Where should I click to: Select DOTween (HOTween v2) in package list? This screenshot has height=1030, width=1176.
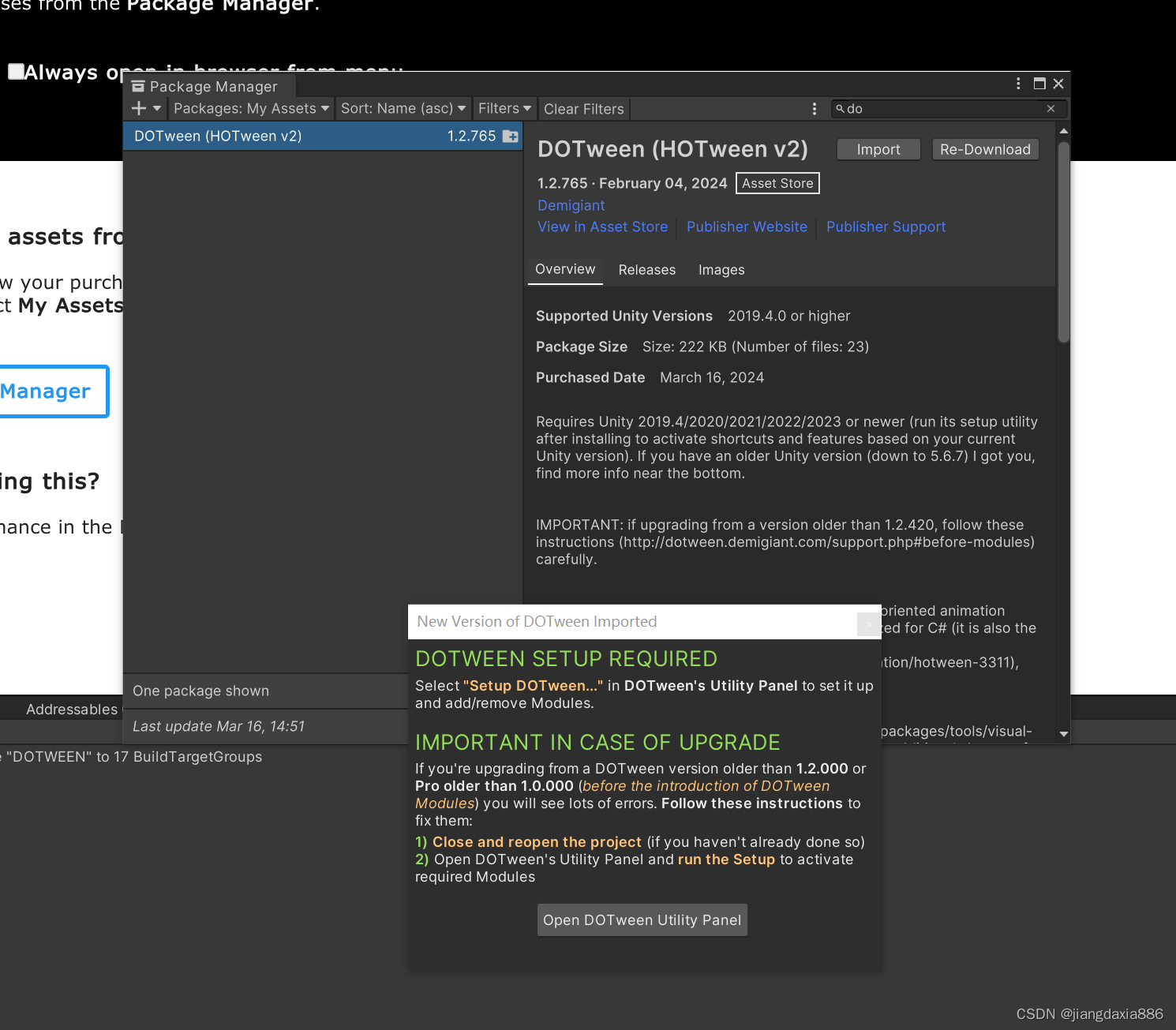(x=322, y=136)
